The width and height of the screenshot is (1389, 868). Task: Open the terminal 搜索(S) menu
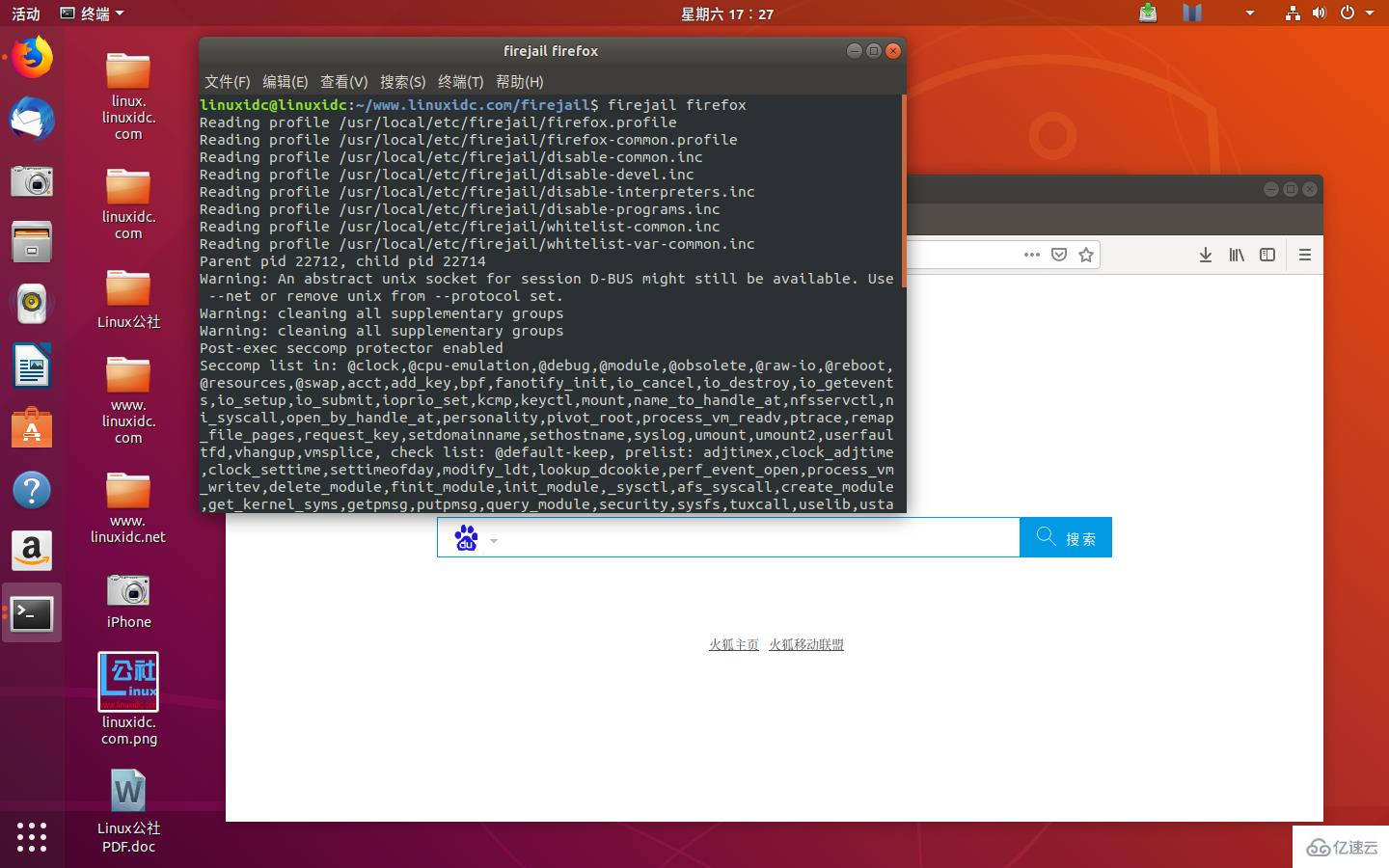click(x=403, y=82)
